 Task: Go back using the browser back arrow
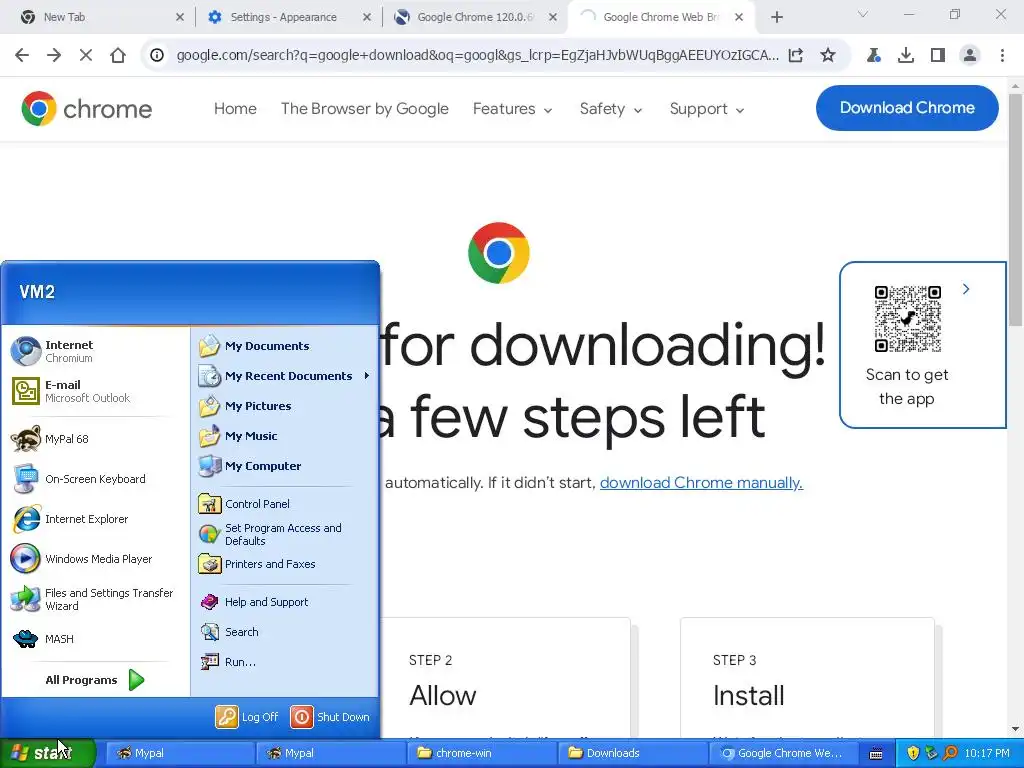coord(22,56)
